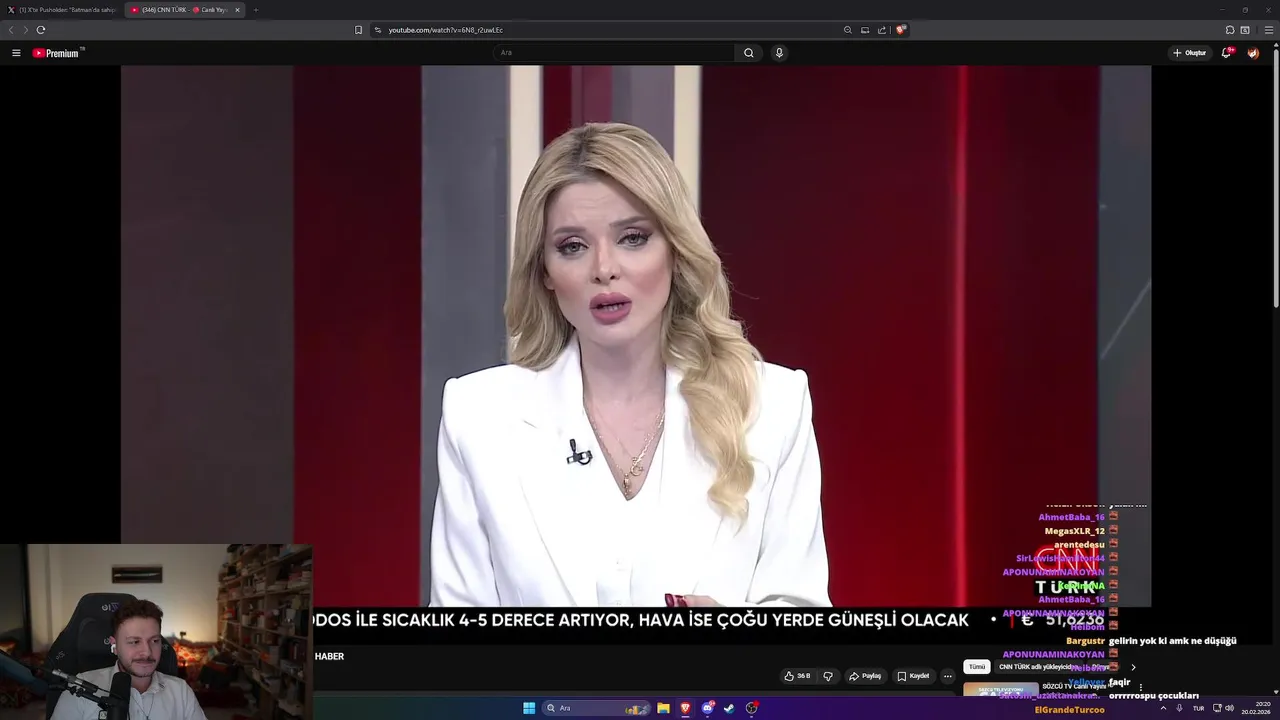Like the video with 36 B thumbs-up
Viewport: 1280px width, 720px height.
tap(797, 676)
